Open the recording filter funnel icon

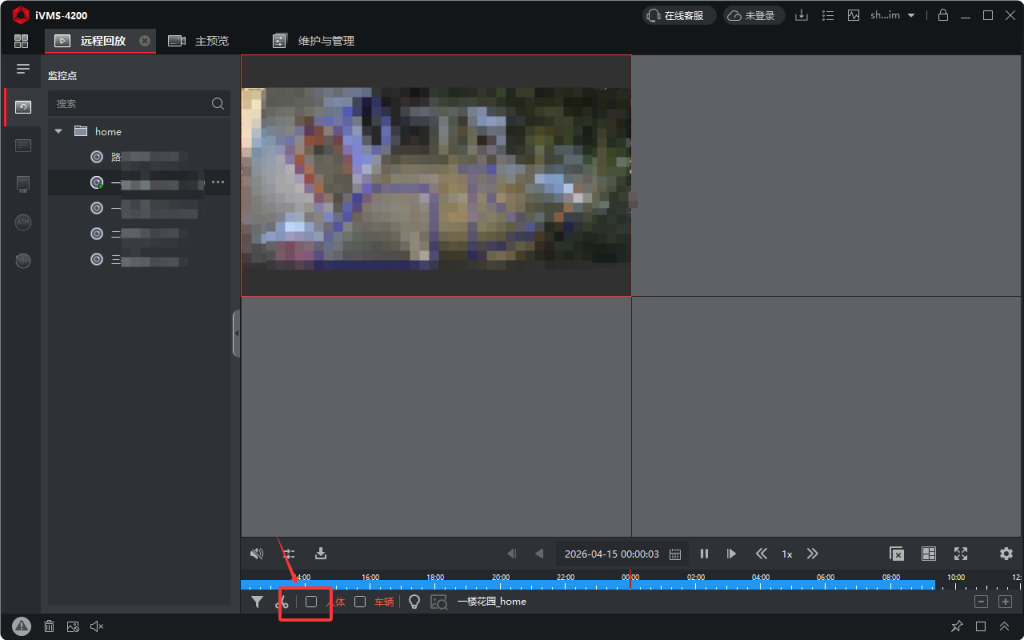[257, 601]
